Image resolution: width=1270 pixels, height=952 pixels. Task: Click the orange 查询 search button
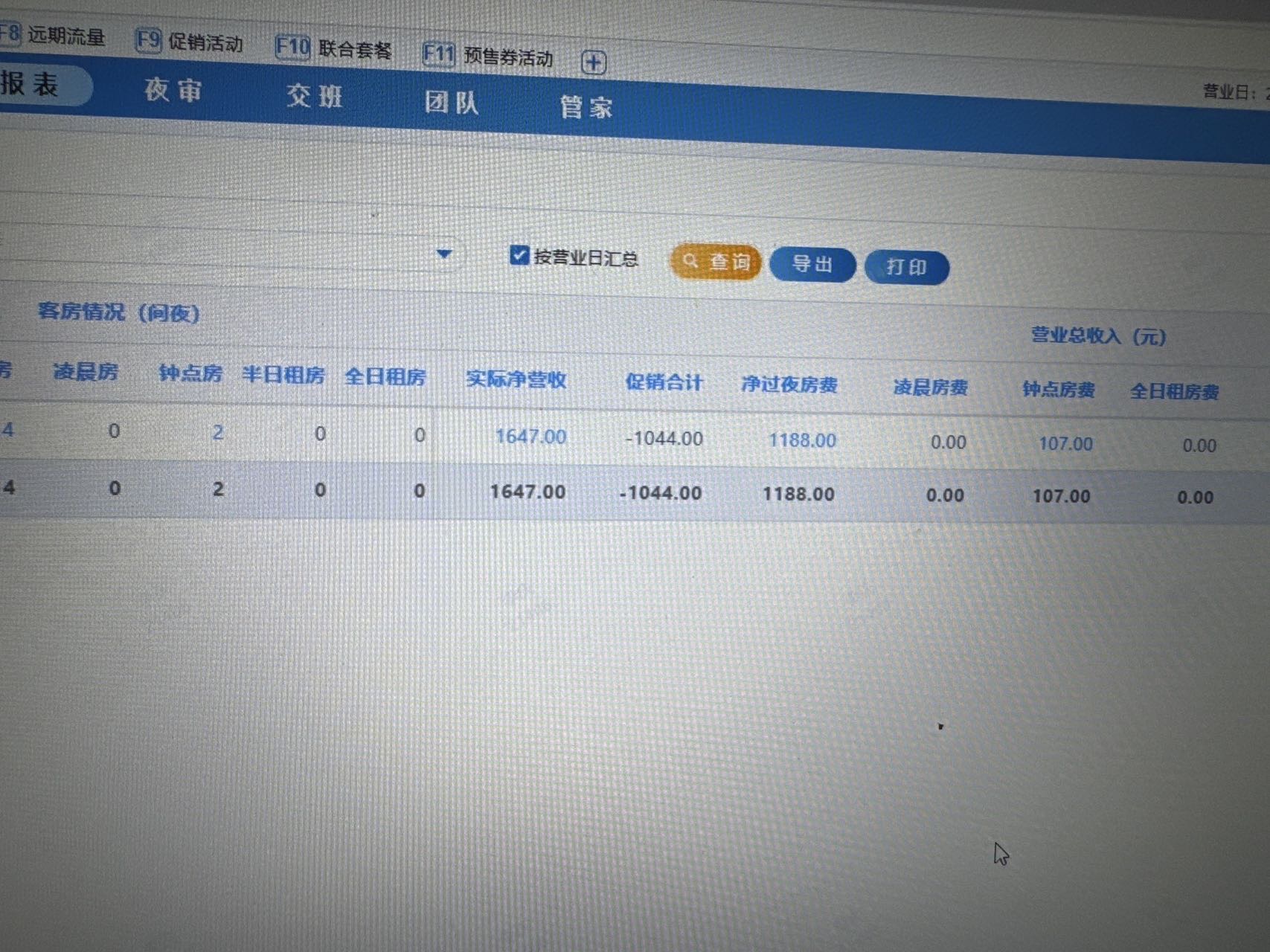tap(716, 262)
